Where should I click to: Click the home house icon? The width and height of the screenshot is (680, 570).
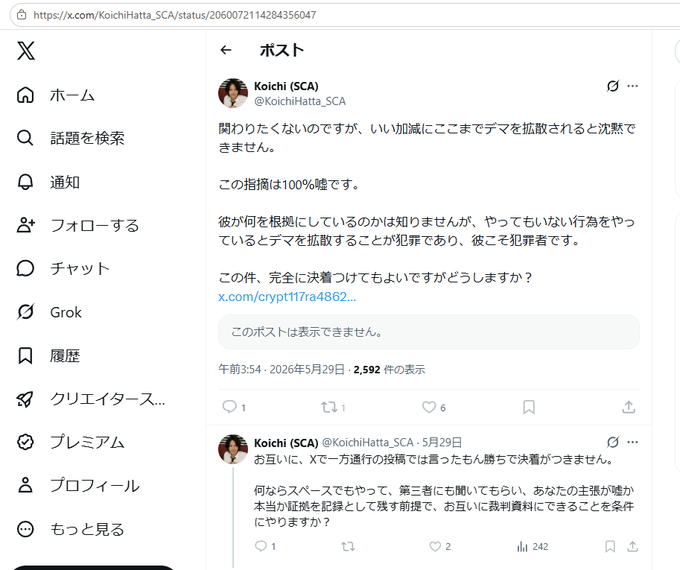click(x=25, y=95)
